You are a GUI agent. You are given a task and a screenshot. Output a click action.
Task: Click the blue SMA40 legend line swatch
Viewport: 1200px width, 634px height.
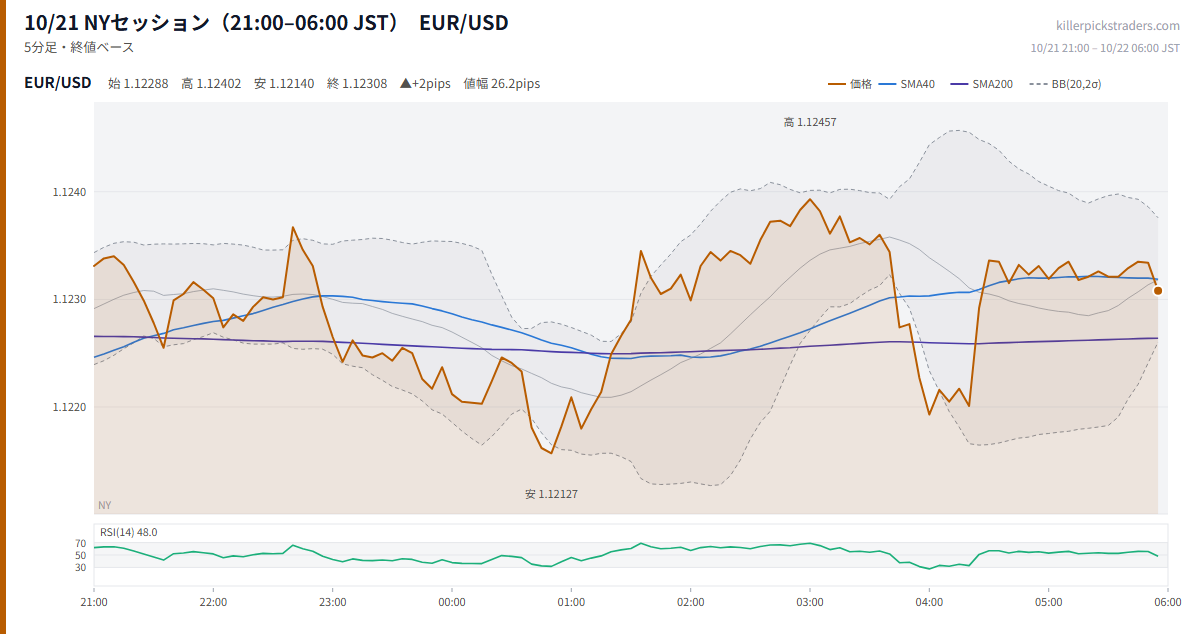[887, 84]
